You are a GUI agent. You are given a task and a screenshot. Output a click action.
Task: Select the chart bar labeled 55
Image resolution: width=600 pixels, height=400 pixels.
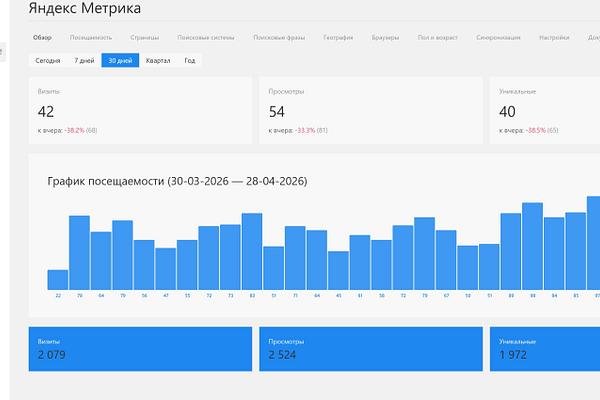pyautogui.click(x=187, y=265)
